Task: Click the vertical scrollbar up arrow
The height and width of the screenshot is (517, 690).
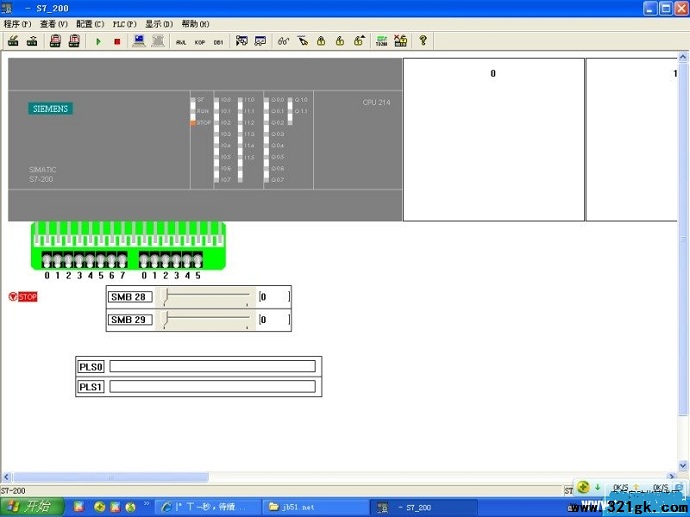Action: [683, 57]
